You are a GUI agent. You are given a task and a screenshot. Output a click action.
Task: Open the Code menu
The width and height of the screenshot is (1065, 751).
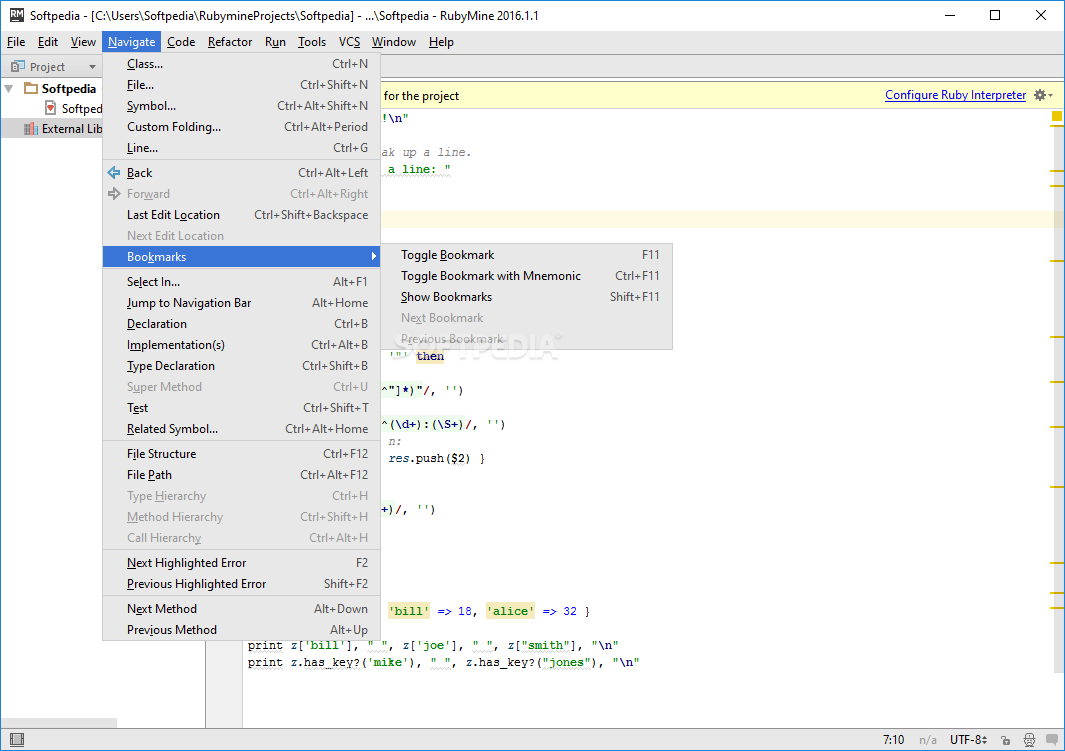coord(181,42)
